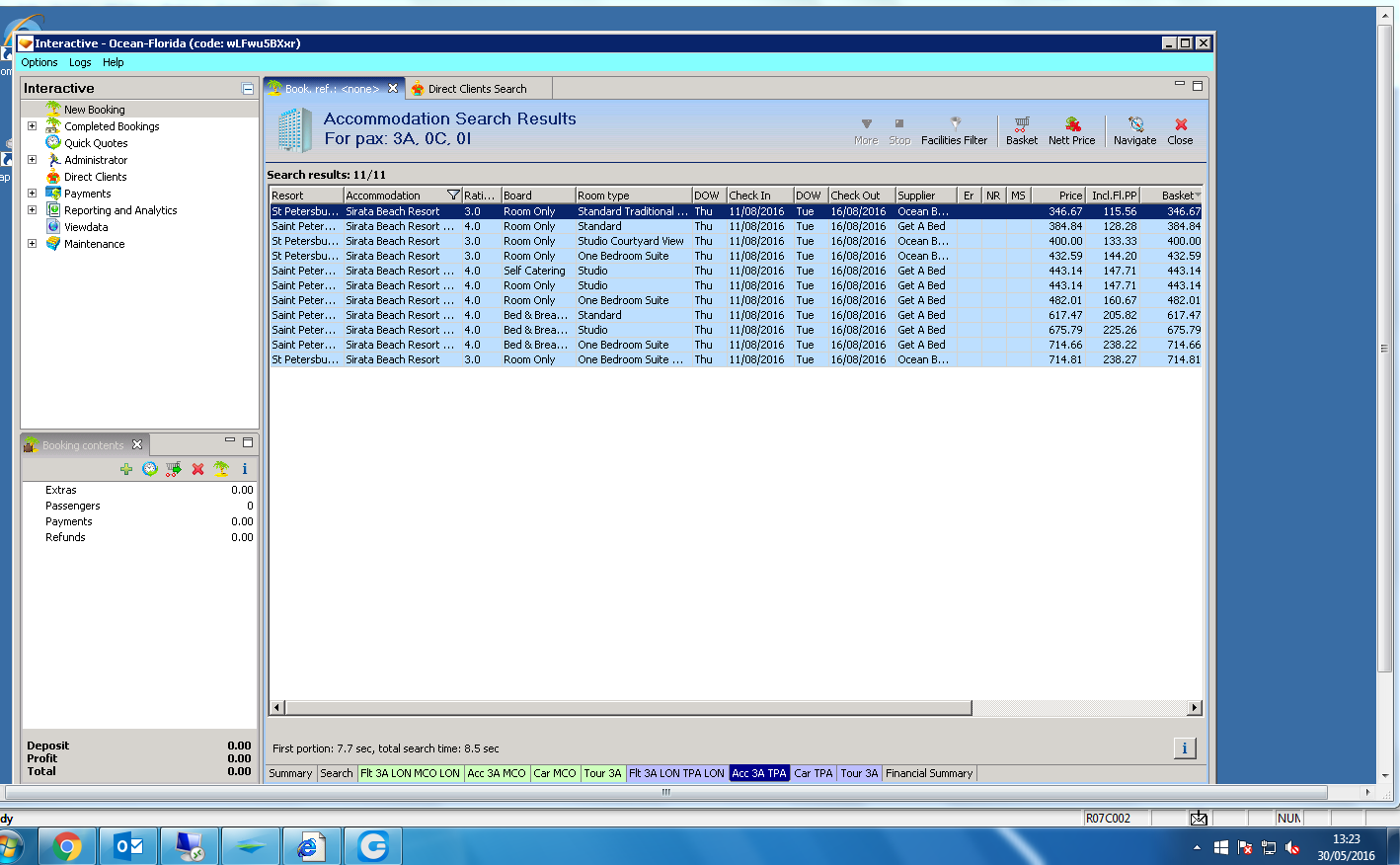The height and width of the screenshot is (865, 1400).
Task: Open the Car TPA tab
Action: click(814, 773)
